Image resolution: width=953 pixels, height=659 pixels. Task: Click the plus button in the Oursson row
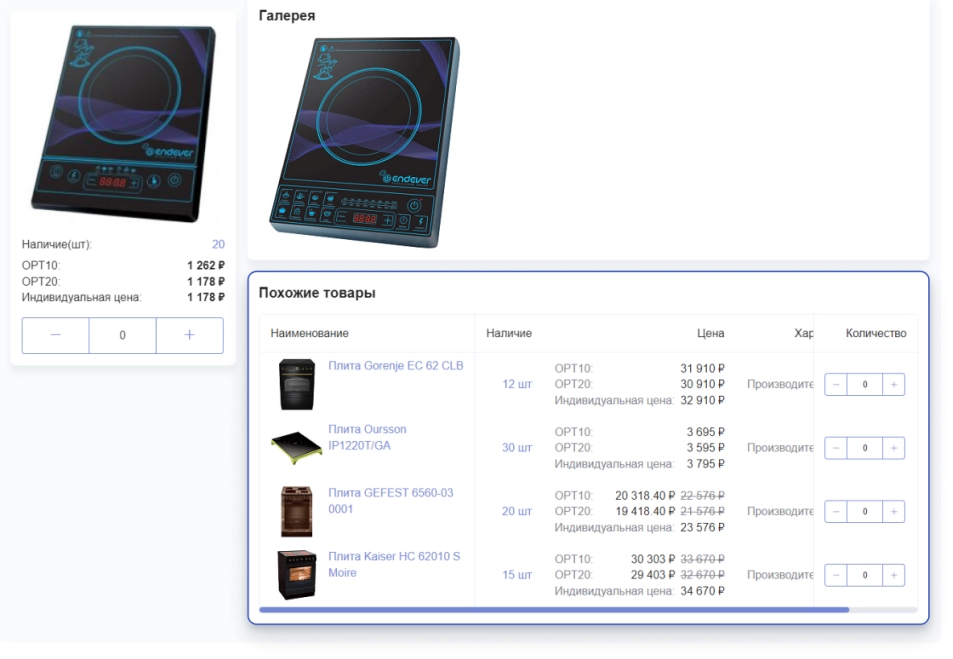coord(894,449)
